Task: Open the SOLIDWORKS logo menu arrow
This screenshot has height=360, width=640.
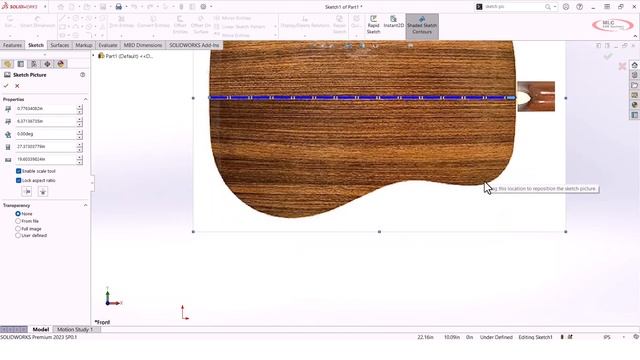Action: click(x=45, y=7)
